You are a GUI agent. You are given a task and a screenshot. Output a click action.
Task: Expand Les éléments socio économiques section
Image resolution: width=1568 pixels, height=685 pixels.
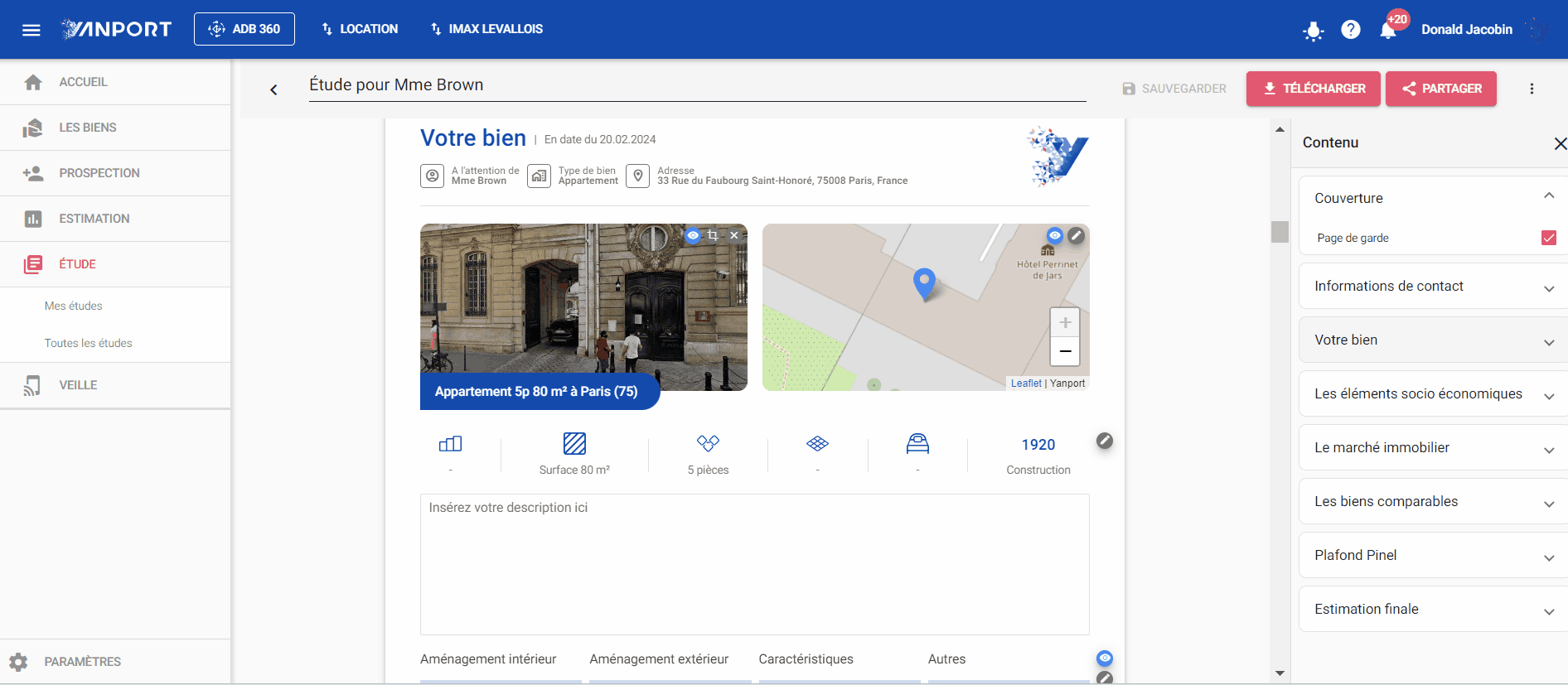pos(1548,396)
